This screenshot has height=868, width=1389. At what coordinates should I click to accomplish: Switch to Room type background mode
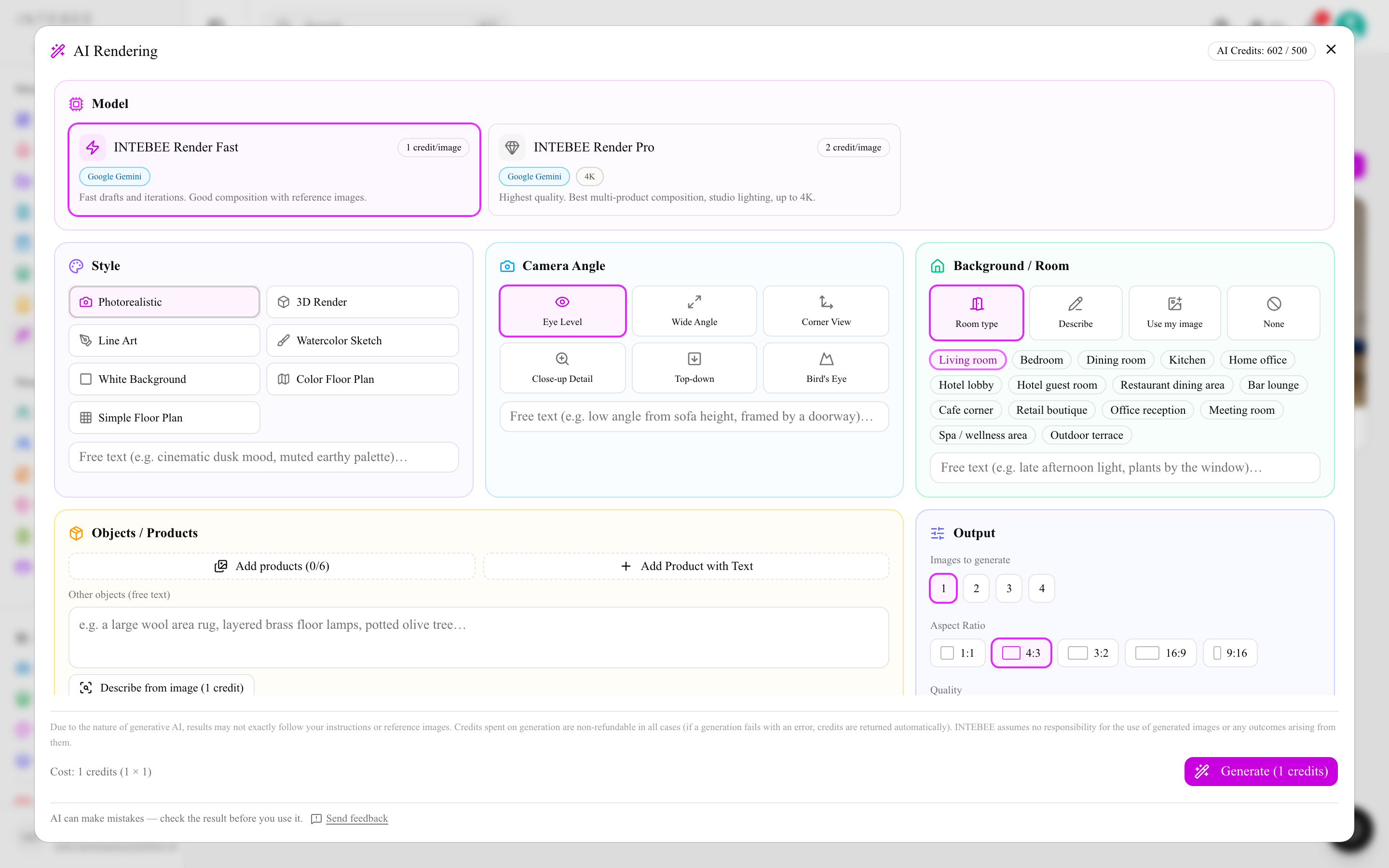coord(976,313)
